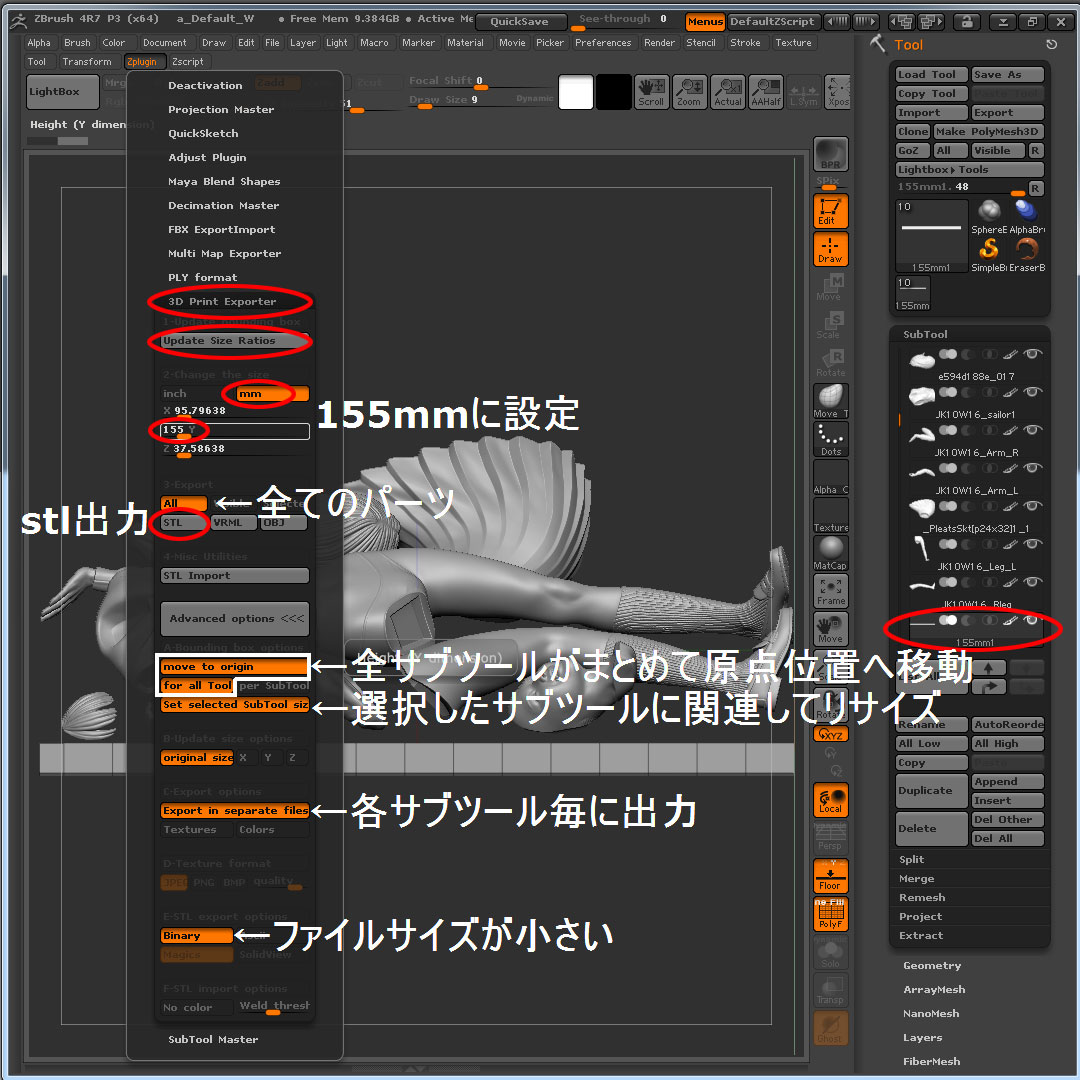Click the Scale transform icon
1080x1080 pixels.
(831, 324)
